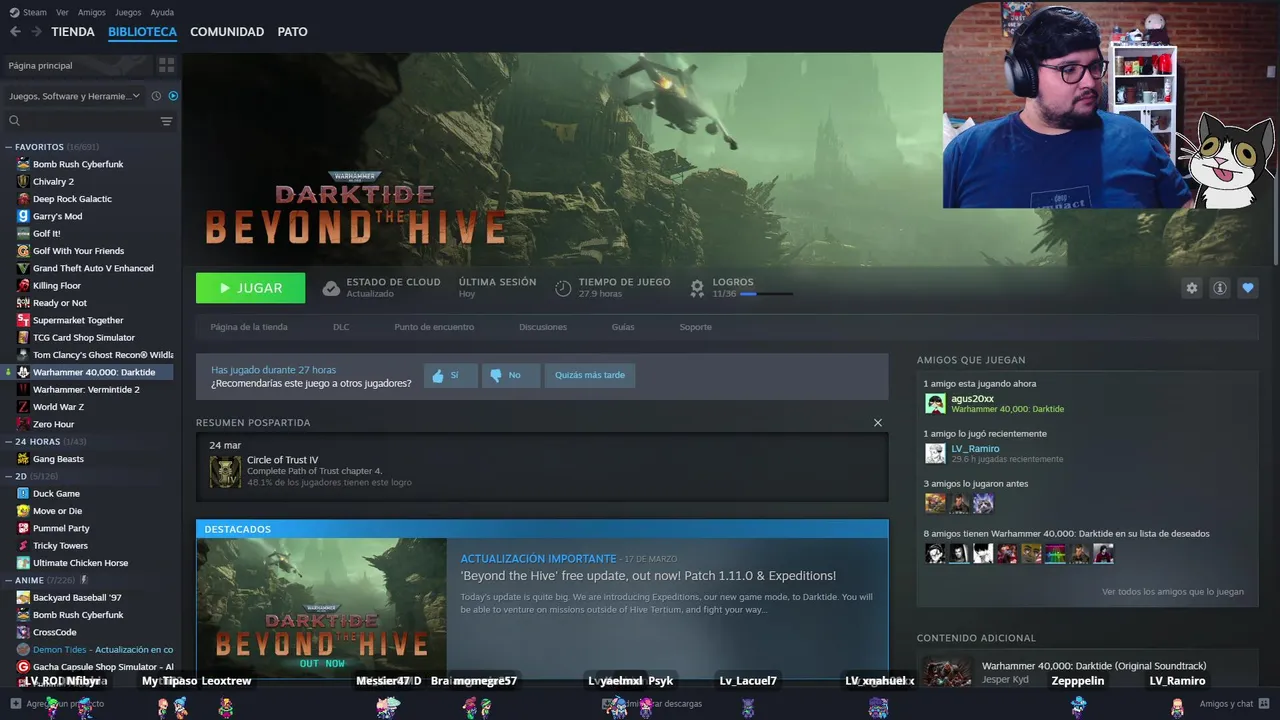
Task: Open the DLC tab
Action: 341,327
